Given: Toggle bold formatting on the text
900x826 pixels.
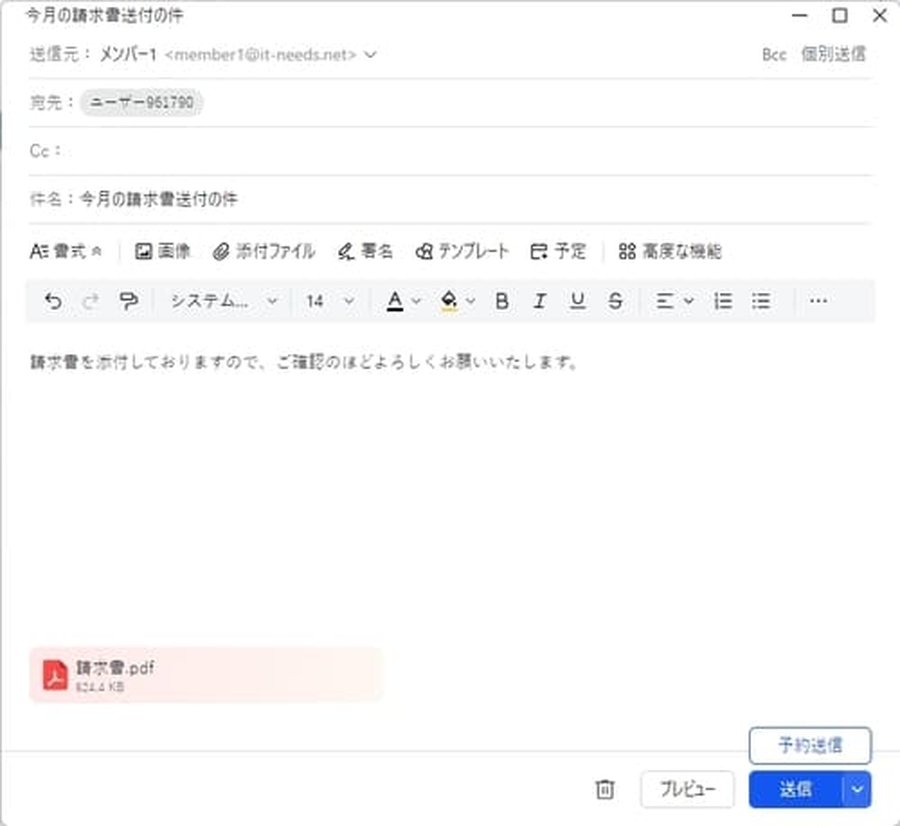Looking at the screenshot, I should (x=501, y=300).
